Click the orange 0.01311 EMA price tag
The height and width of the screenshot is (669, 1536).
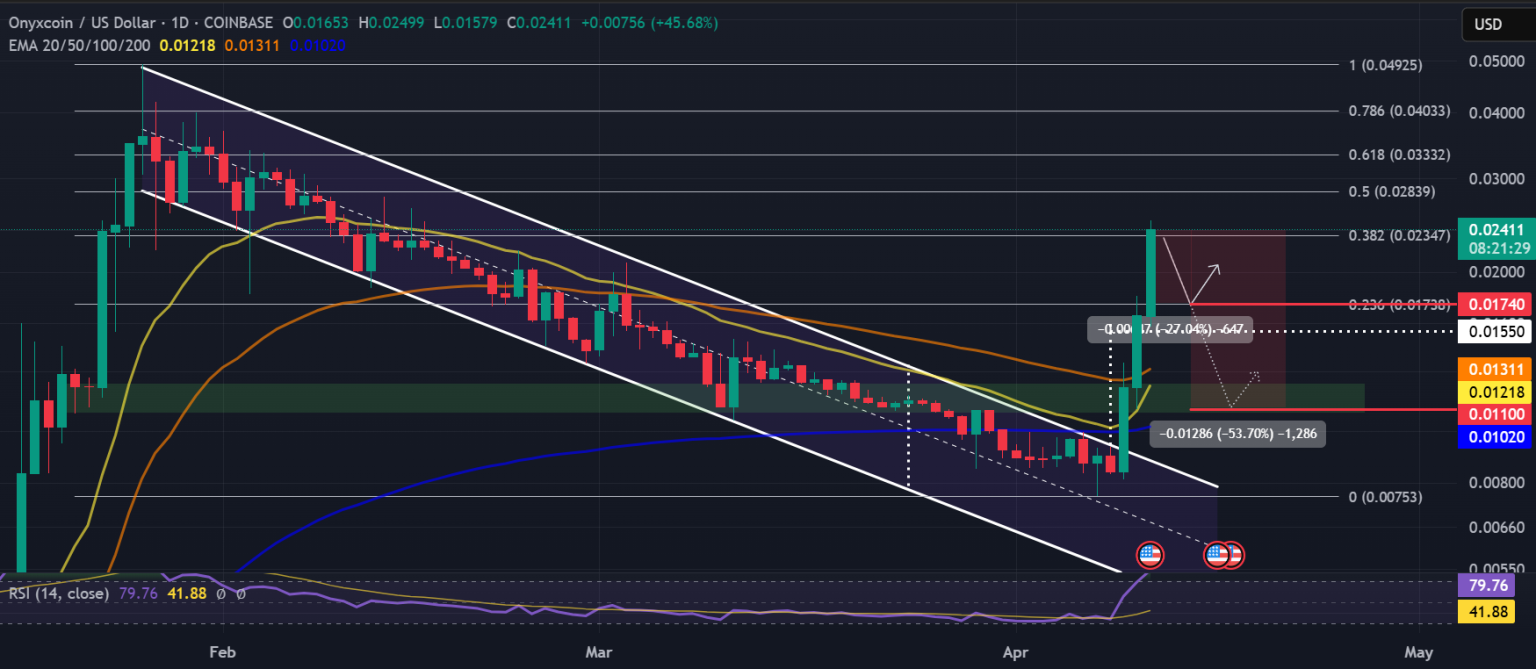click(1494, 369)
